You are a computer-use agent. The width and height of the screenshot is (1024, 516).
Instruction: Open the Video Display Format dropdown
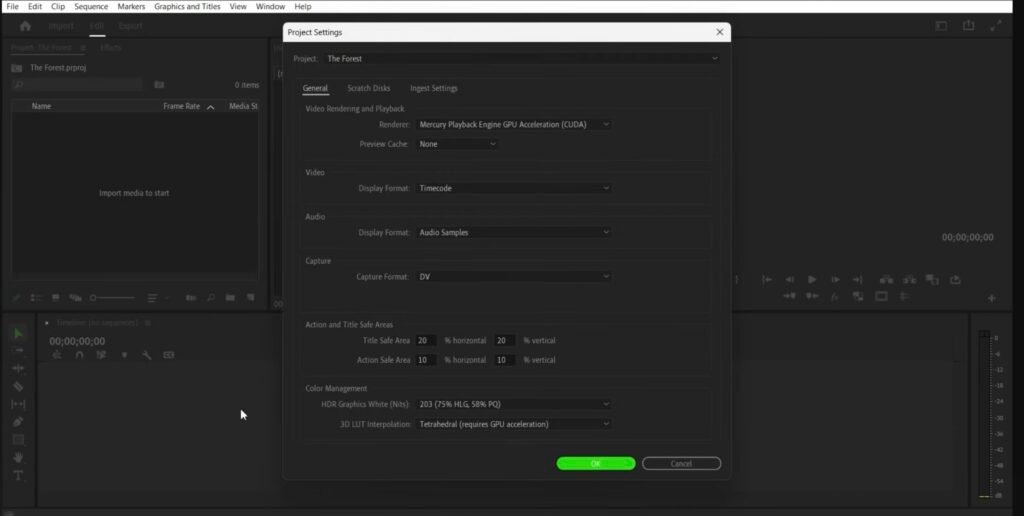click(514, 188)
